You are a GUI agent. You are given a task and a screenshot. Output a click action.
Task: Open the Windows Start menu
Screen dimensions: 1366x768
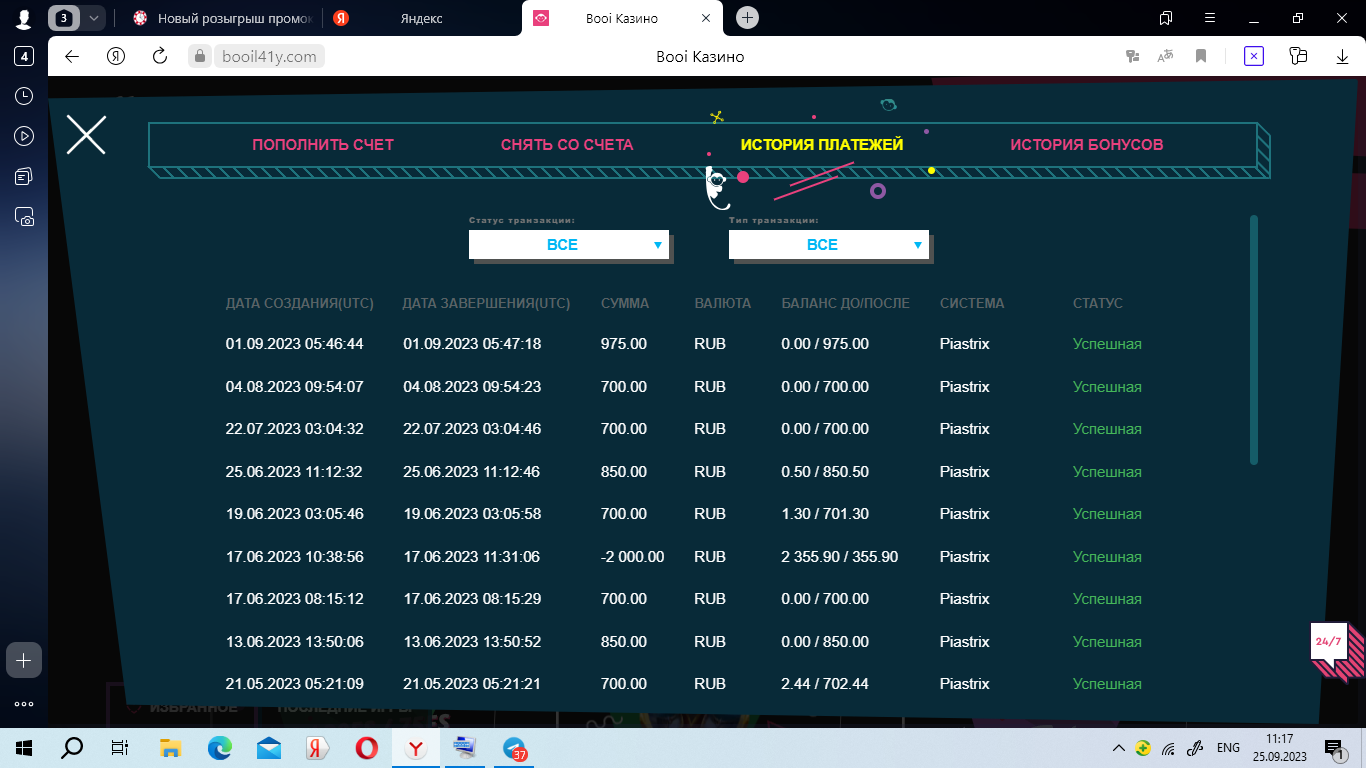24,747
